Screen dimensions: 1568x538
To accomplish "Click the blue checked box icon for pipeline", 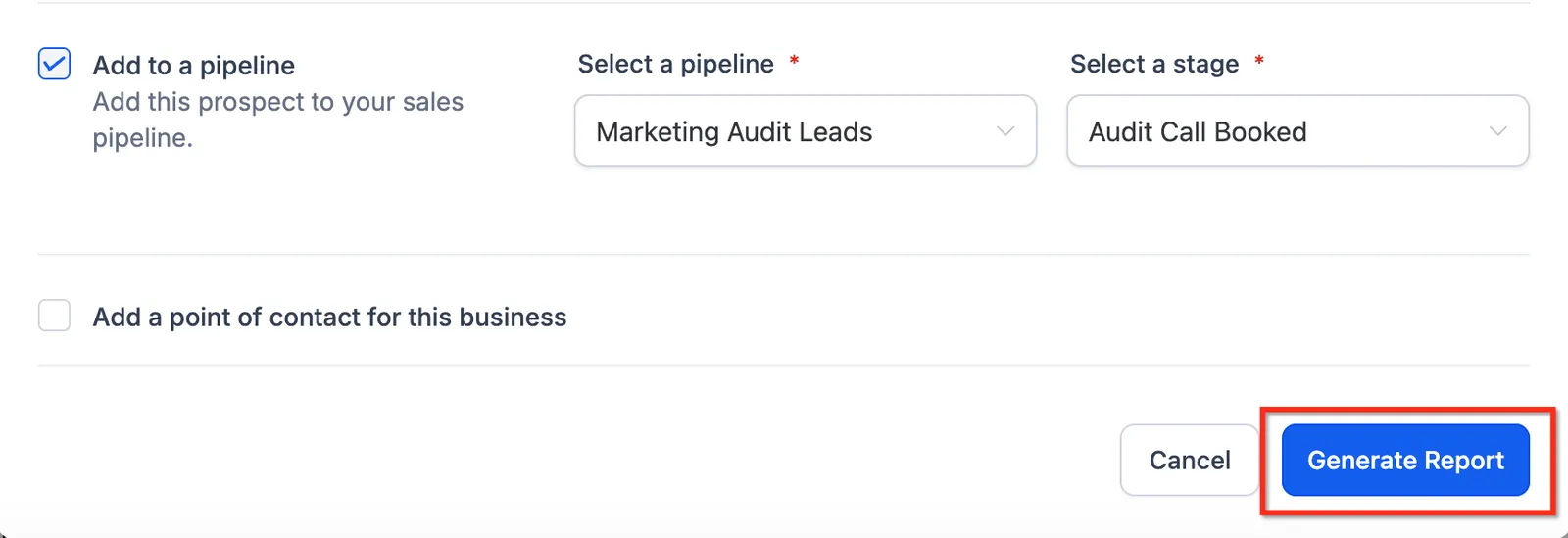I will (54, 64).
